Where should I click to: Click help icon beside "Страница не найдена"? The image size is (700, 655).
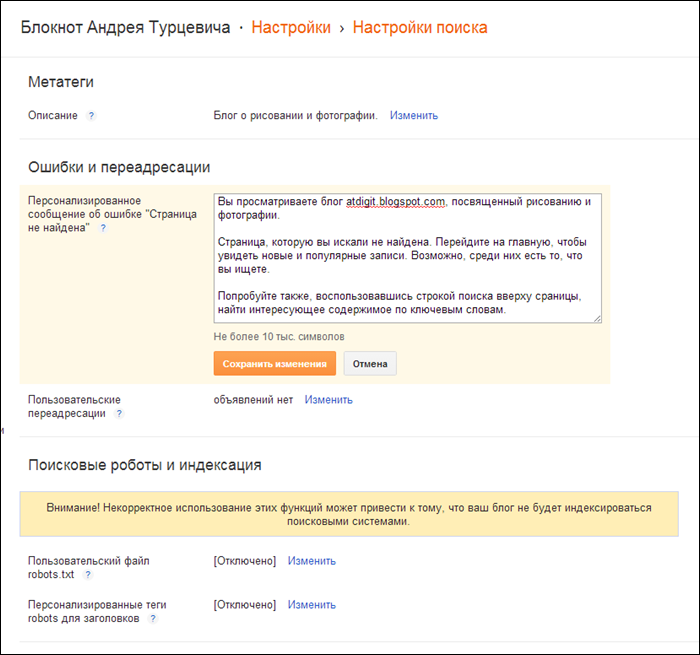[103, 228]
